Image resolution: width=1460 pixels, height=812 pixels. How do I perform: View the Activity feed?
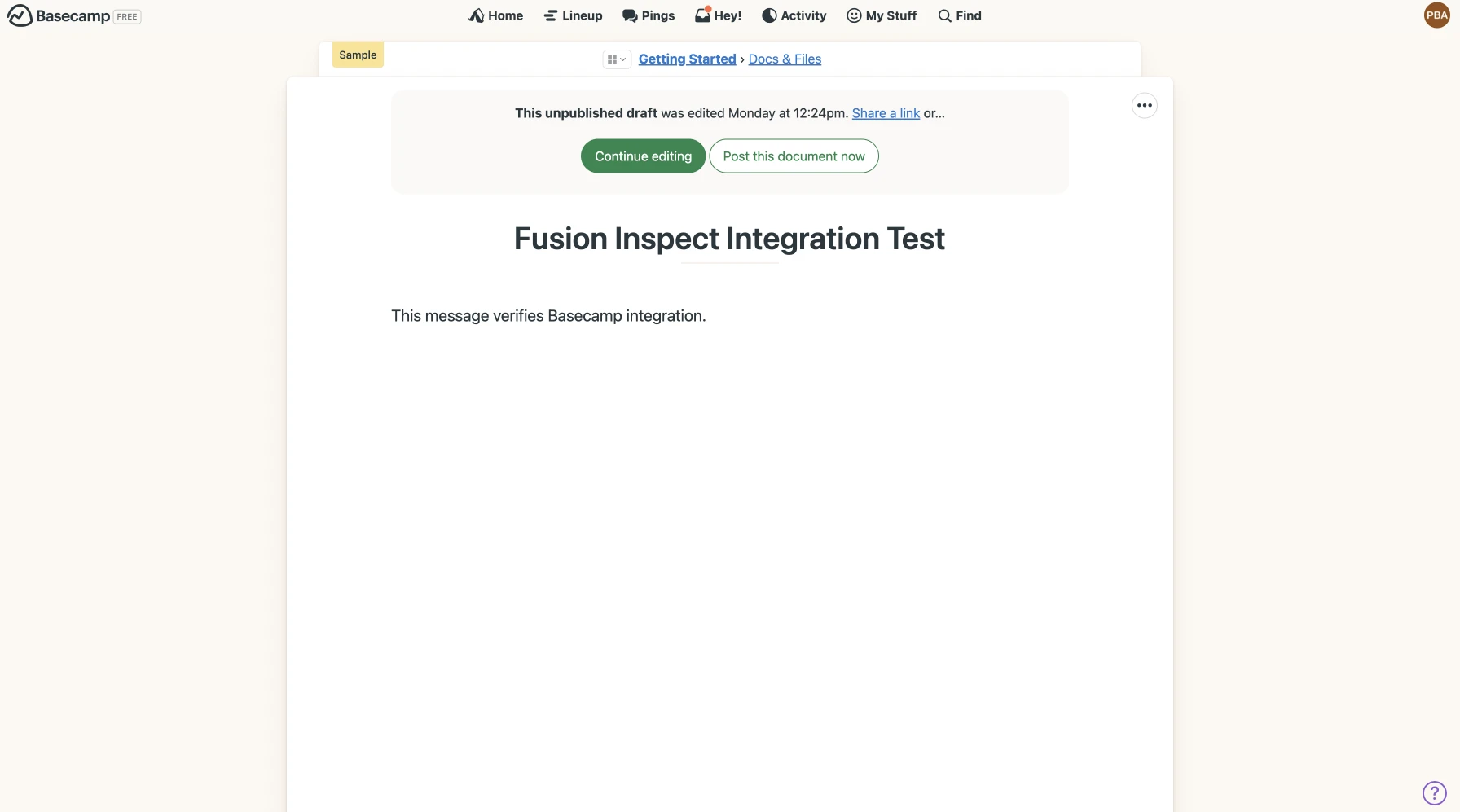[794, 15]
